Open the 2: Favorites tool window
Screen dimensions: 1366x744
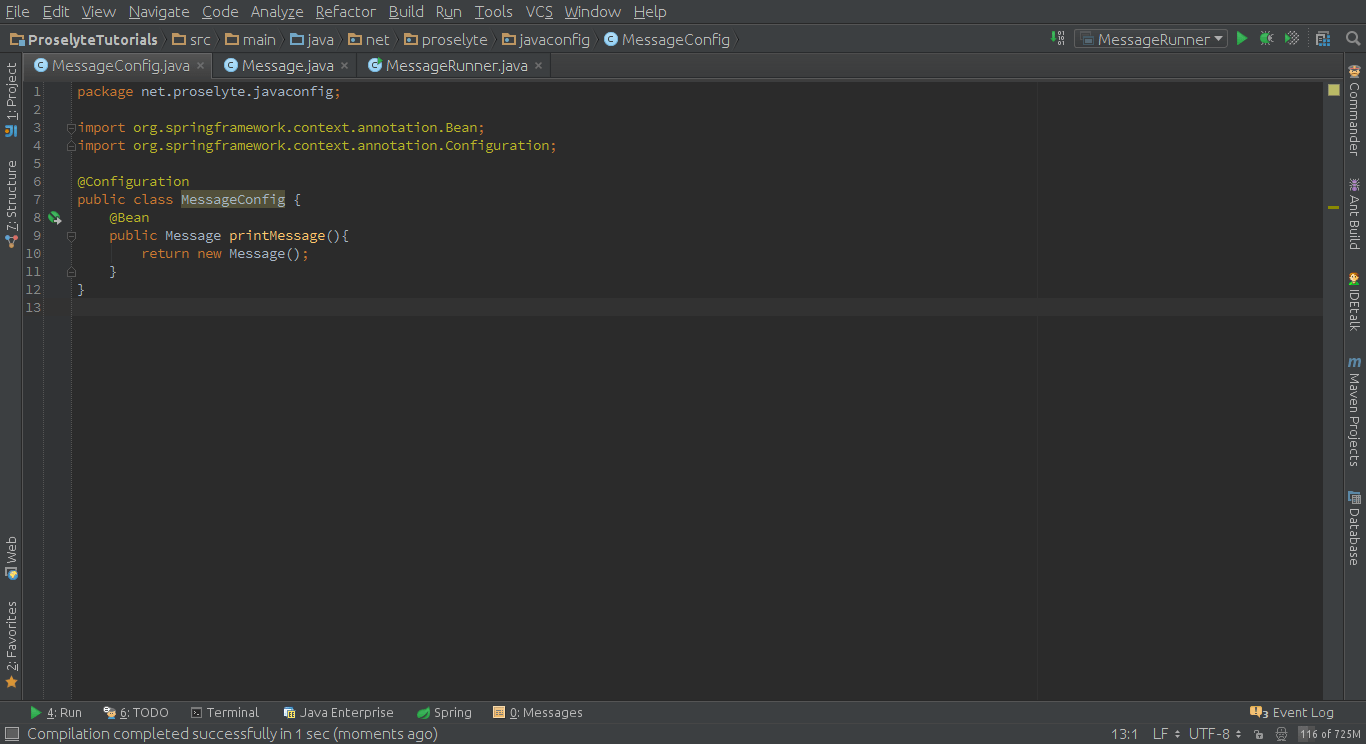click(11, 645)
